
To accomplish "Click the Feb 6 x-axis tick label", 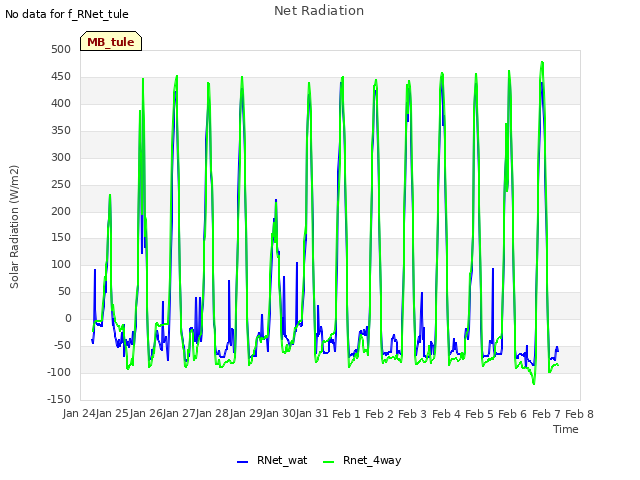I will [513, 414].
